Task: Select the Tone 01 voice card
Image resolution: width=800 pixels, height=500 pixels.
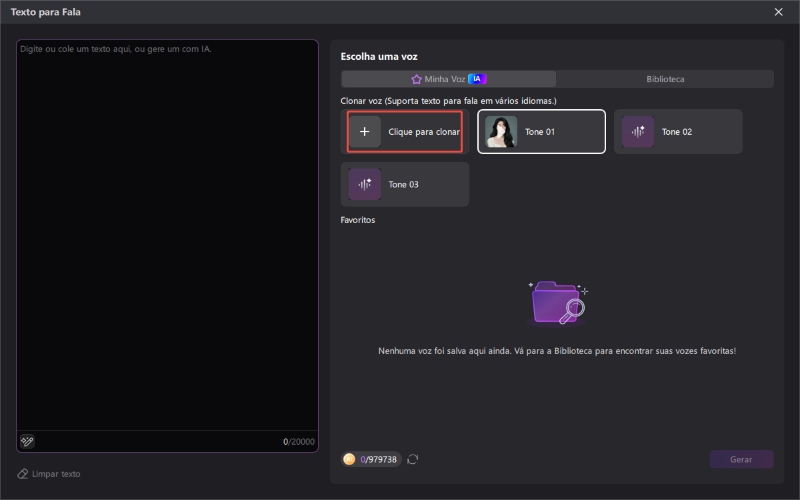Action: [x=541, y=132]
